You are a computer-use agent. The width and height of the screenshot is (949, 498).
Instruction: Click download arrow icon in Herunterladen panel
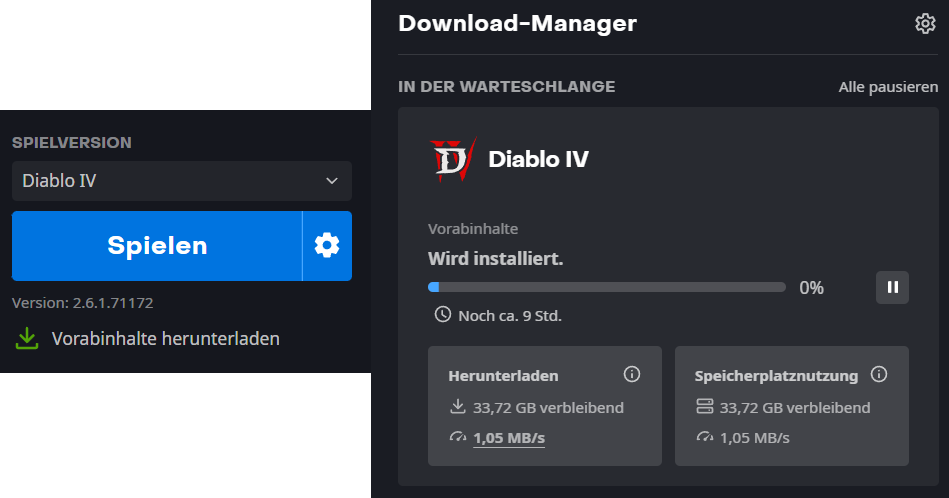point(458,407)
